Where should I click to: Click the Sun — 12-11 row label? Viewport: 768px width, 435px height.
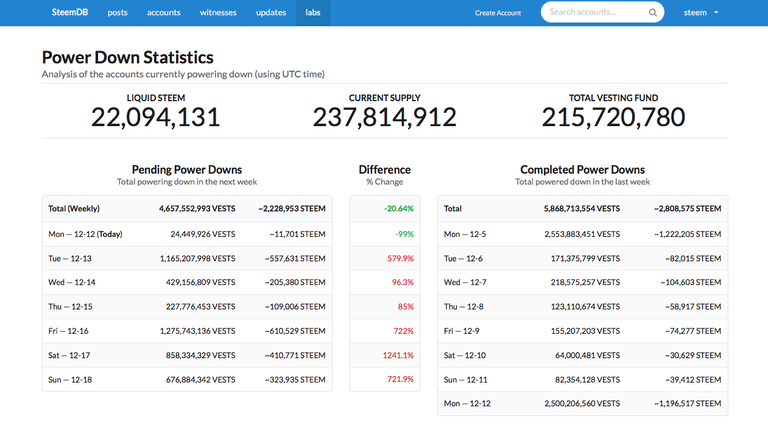coord(465,380)
